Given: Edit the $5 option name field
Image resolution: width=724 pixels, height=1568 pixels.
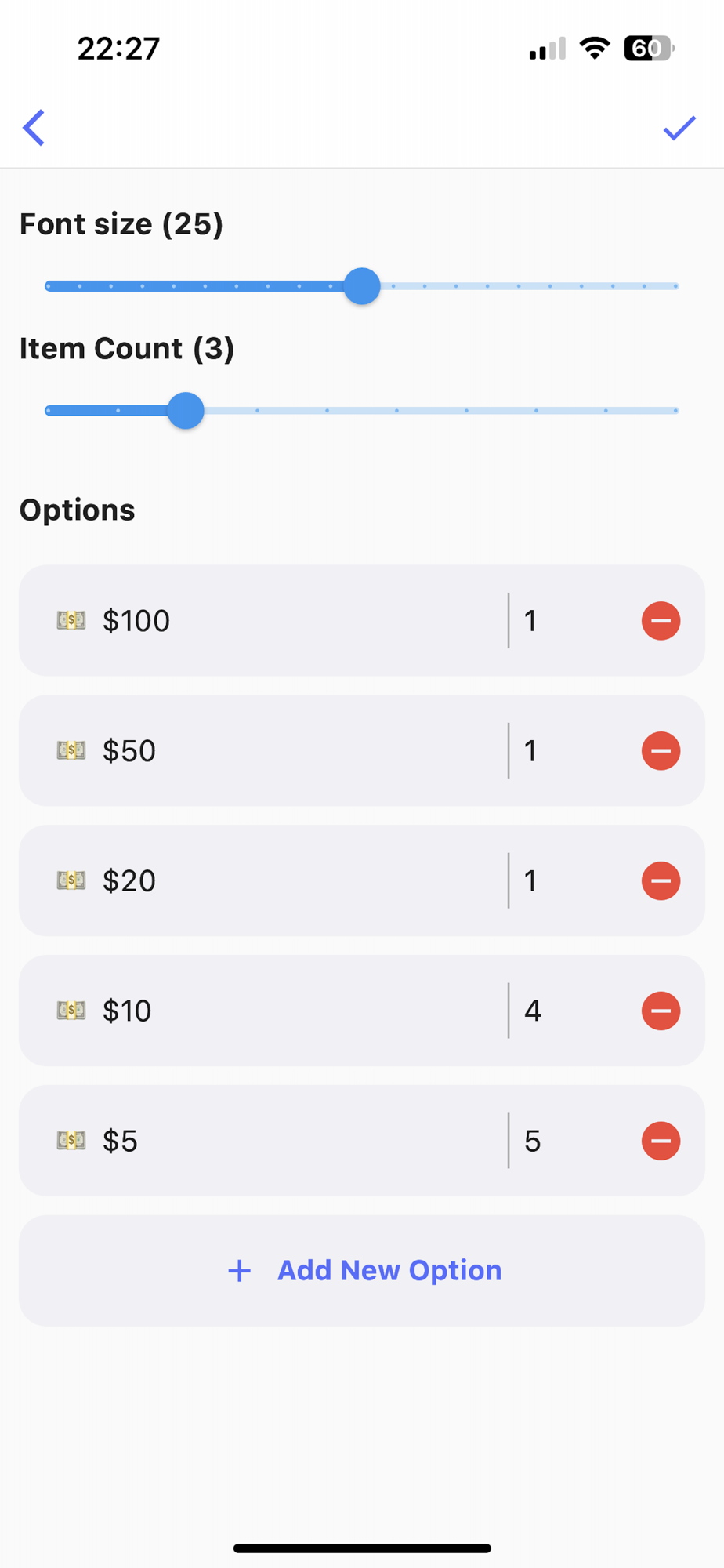Looking at the screenshot, I should click(298, 1142).
